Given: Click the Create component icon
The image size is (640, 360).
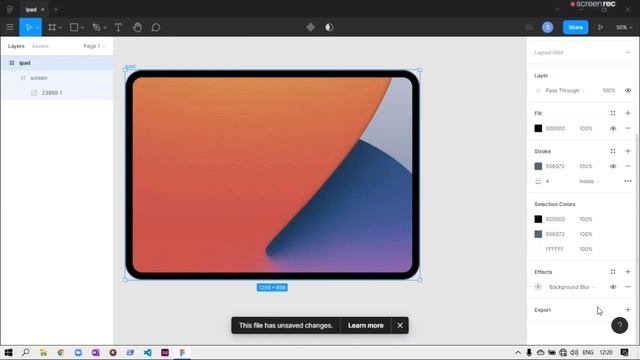Looking at the screenshot, I should coord(311,27).
